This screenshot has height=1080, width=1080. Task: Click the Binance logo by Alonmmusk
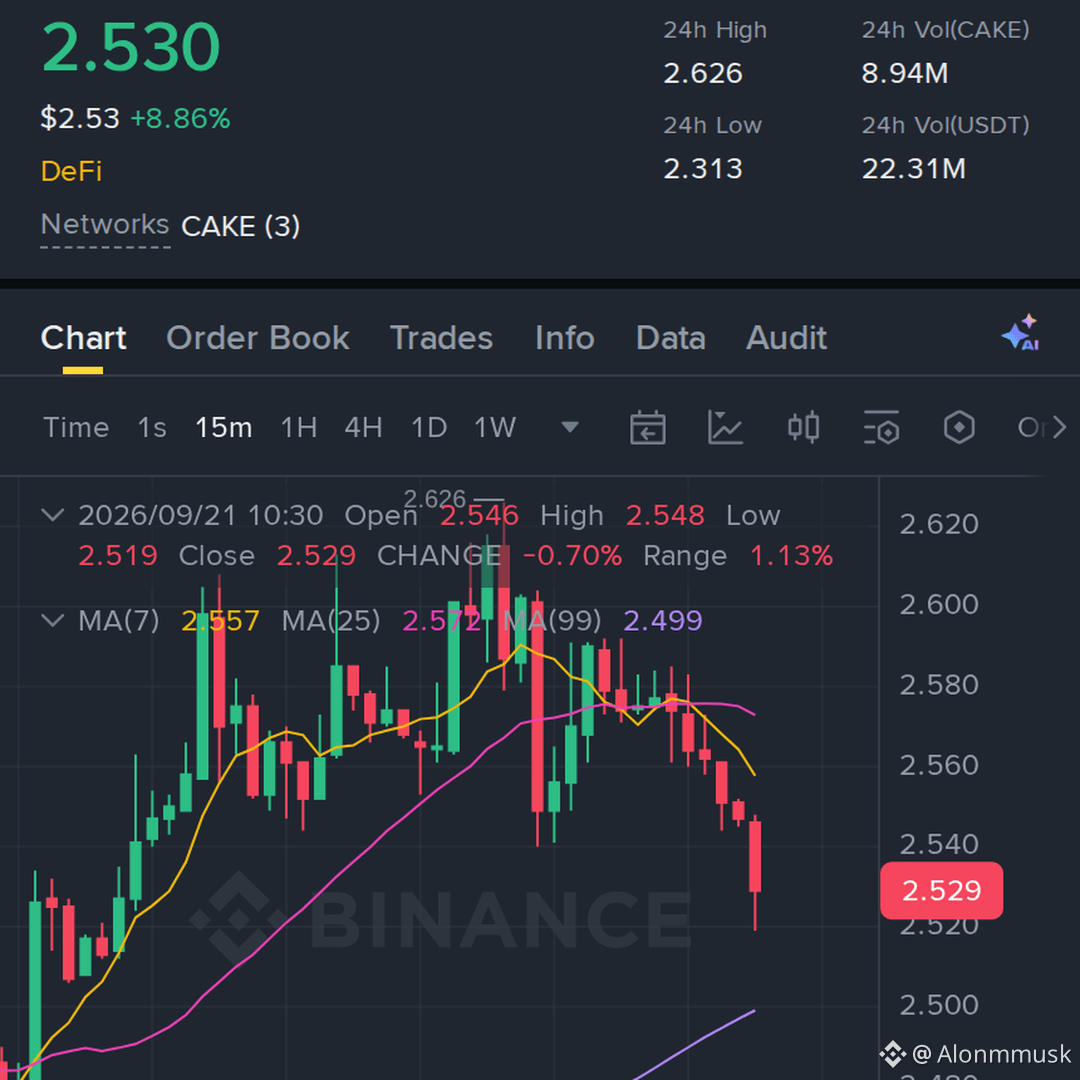pos(893,1054)
